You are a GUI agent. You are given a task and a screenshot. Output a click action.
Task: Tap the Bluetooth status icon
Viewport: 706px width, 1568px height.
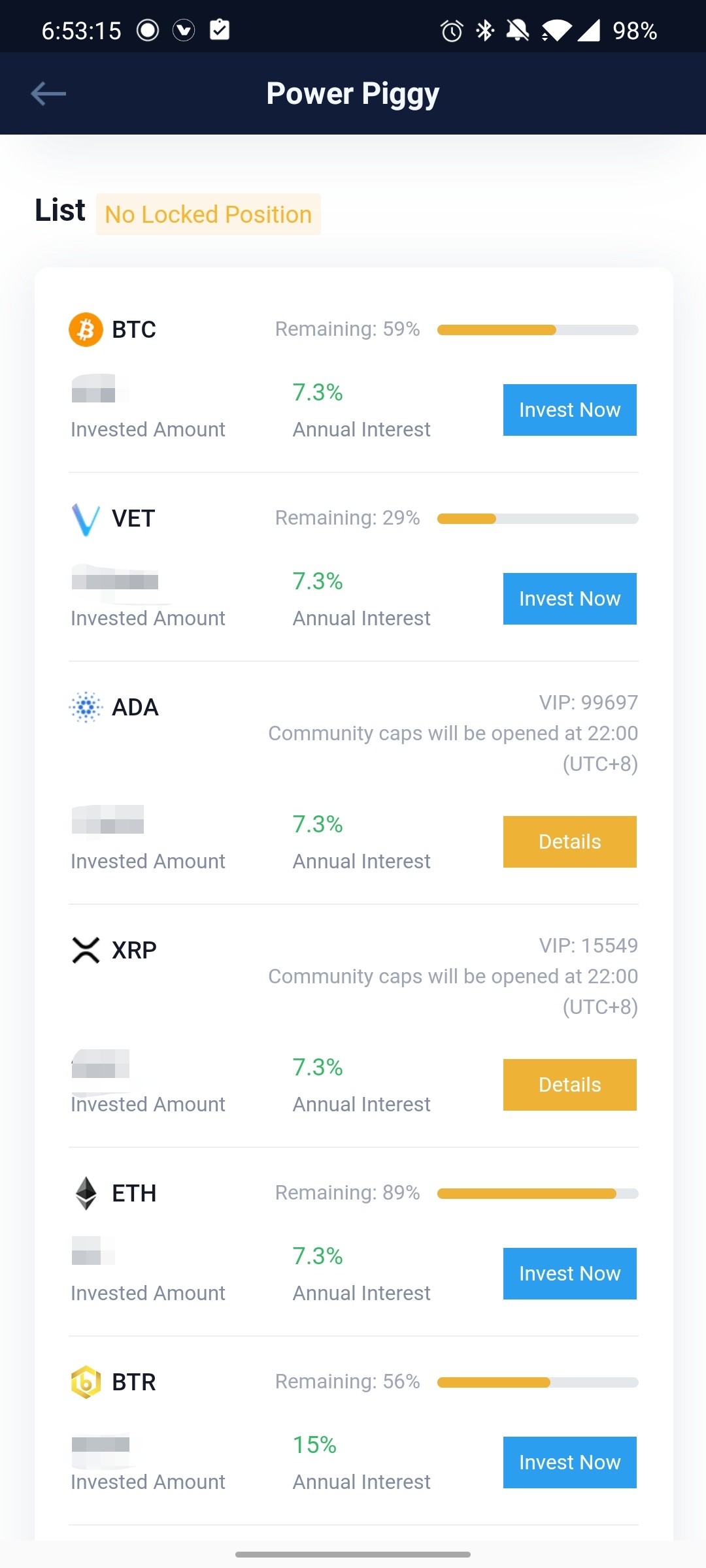click(485, 31)
